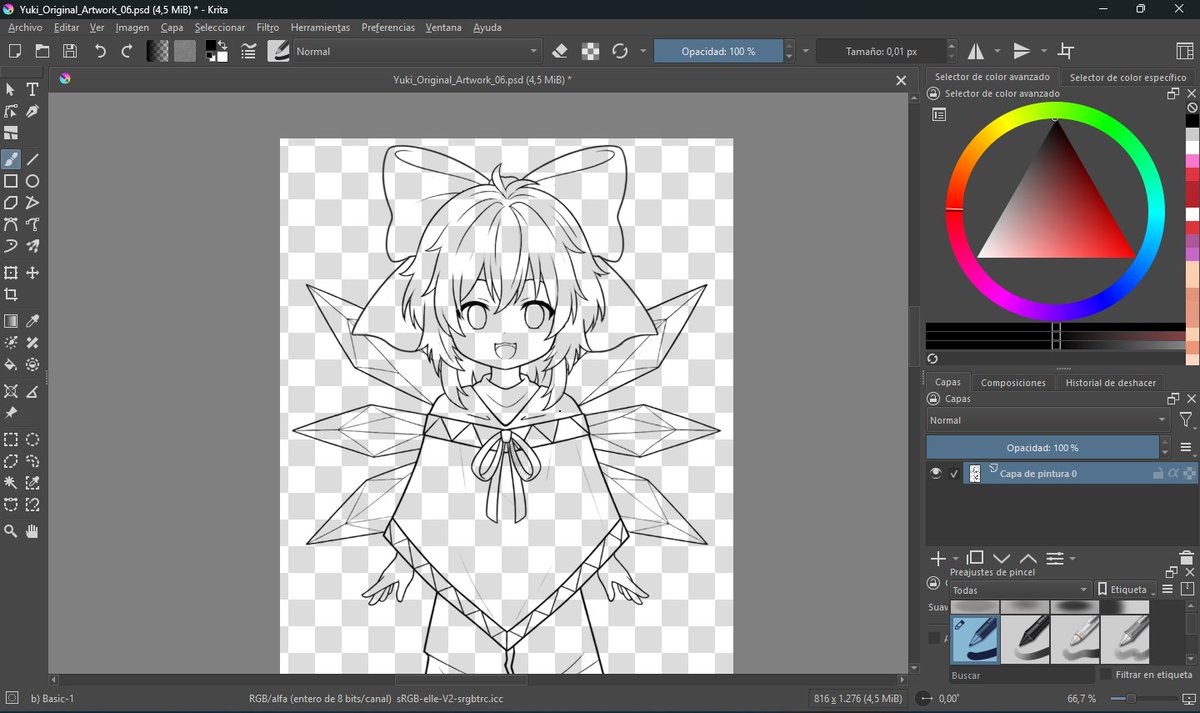Open the toolbar blending mode Normal dropdown
This screenshot has width=1200, height=713.
(x=417, y=51)
